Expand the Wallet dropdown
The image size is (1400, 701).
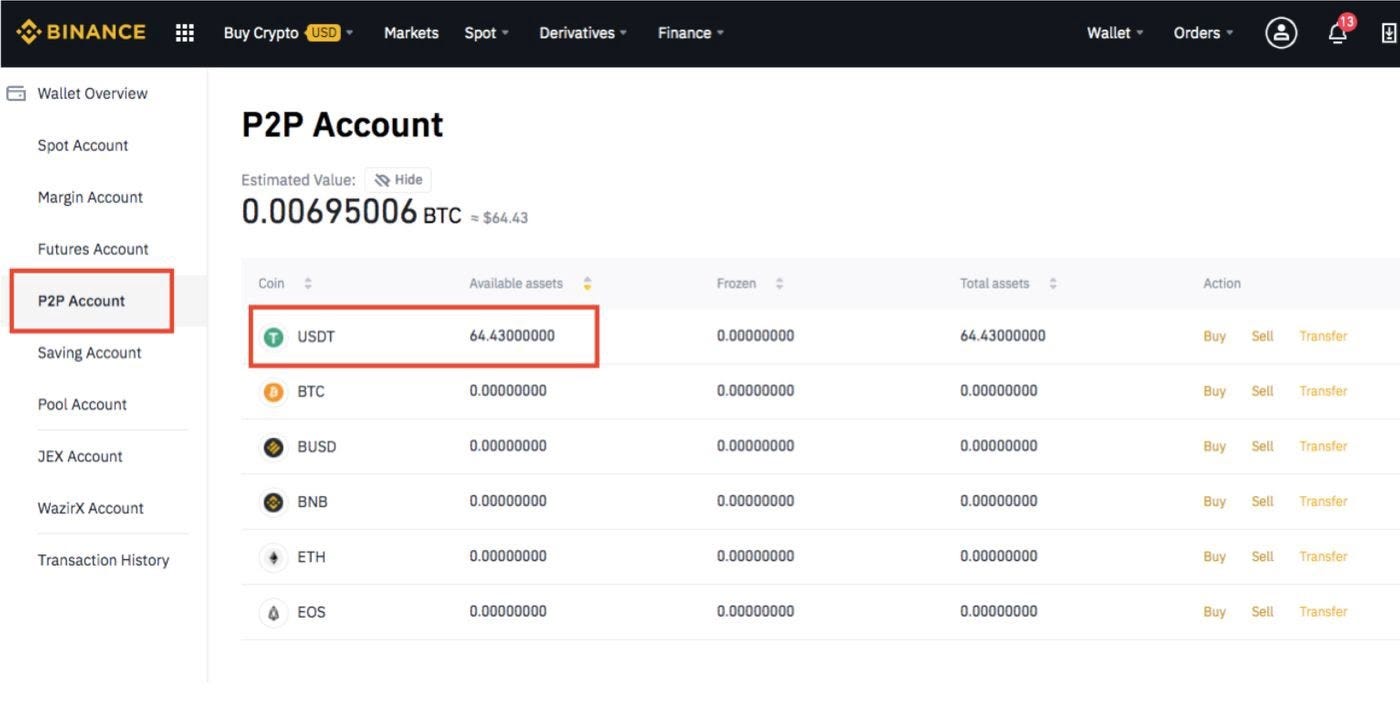pos(1115,33)
